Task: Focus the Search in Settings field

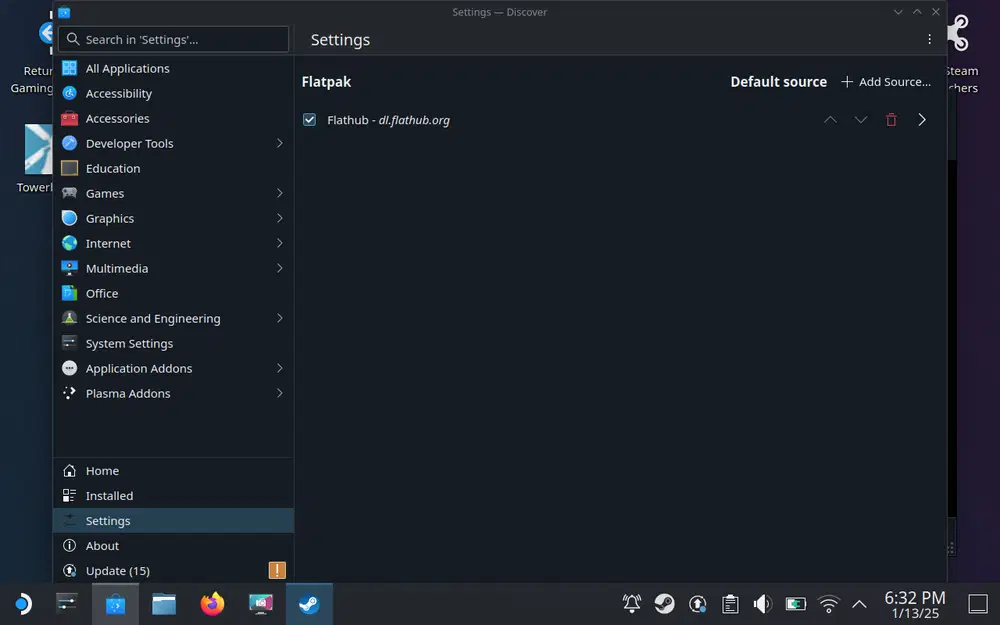Action: (x=173, y=40)
